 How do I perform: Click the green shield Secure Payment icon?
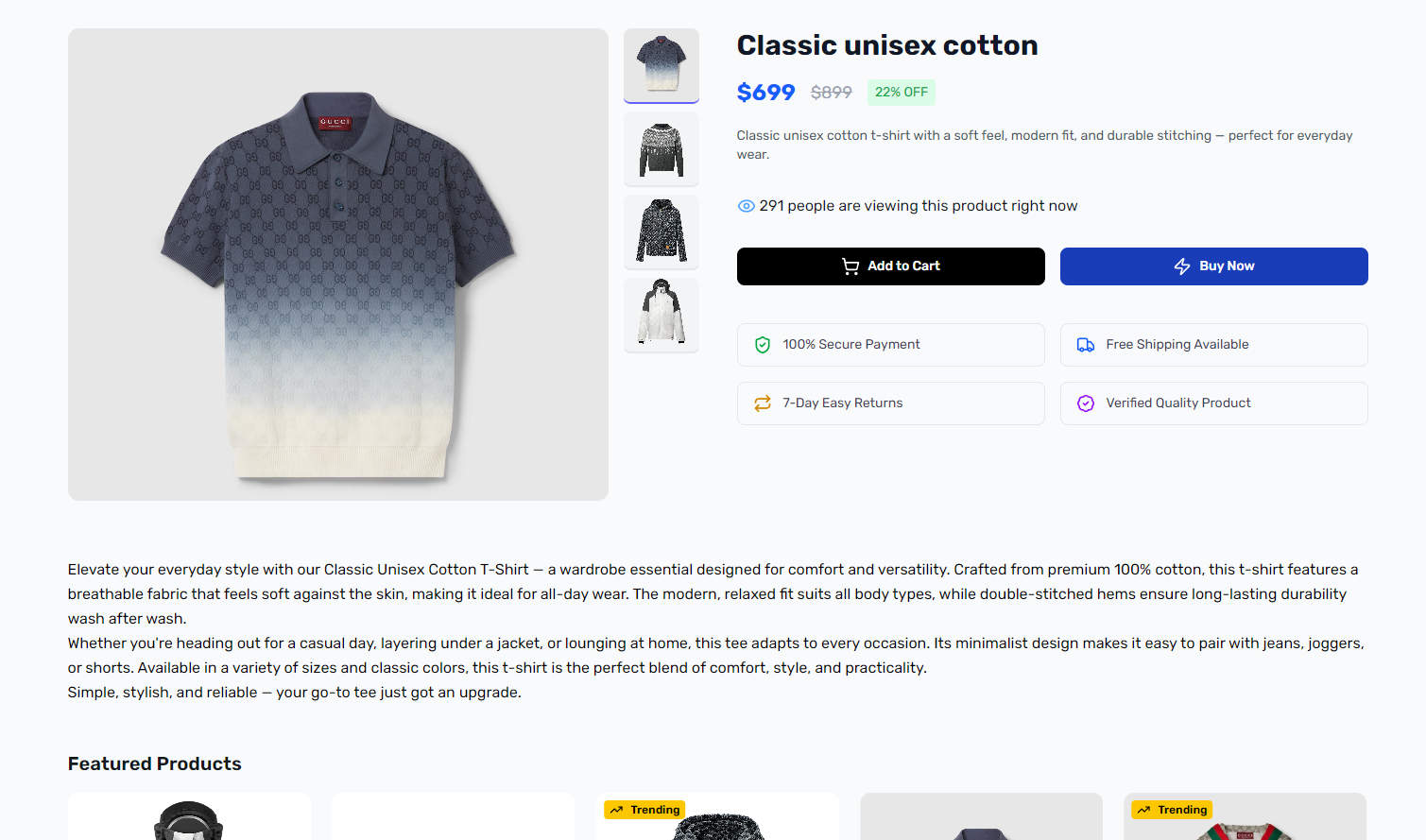tap(763, 345)
